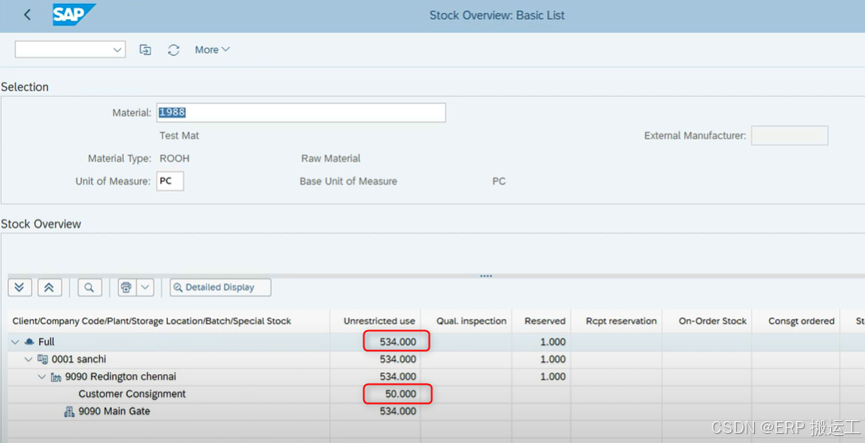Collapse the Full tree node
The height and width of the screenshot is (443, 865).
[15, 342]
